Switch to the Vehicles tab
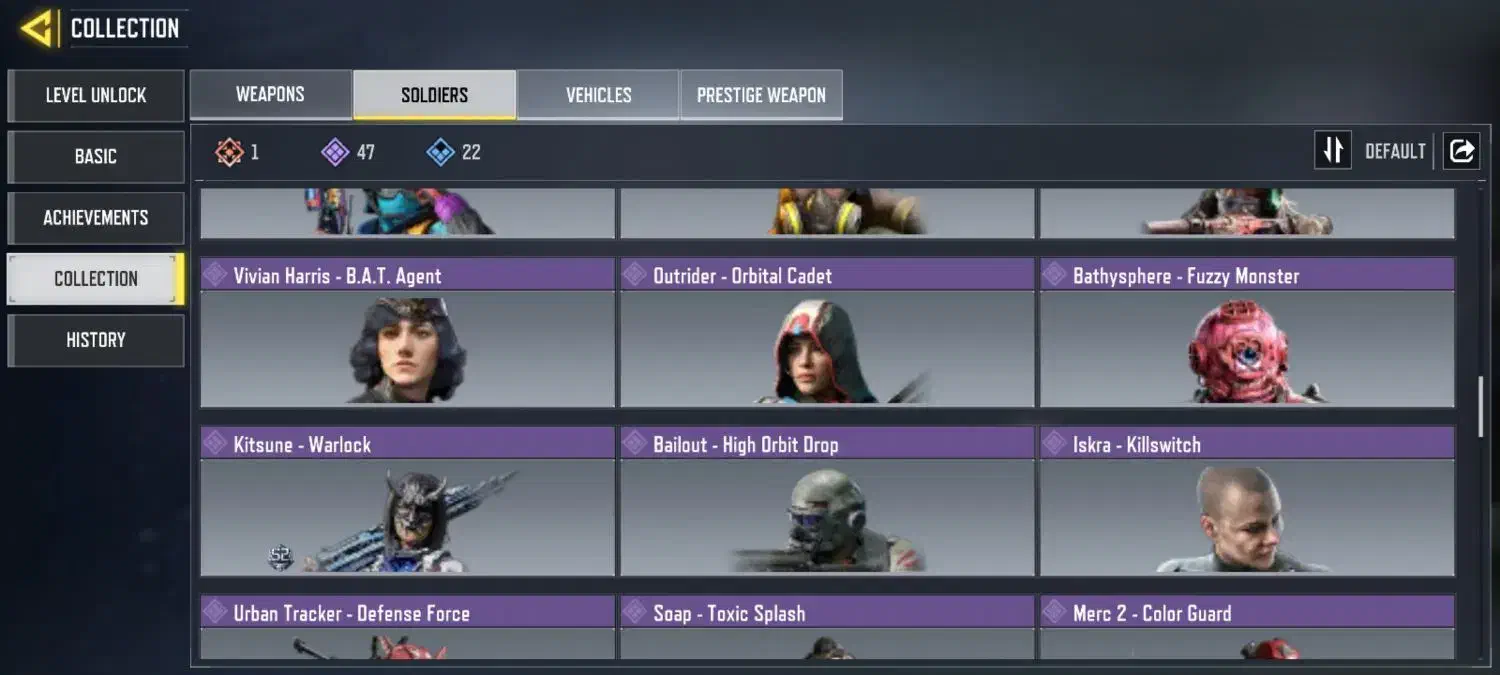 (598, 95)
